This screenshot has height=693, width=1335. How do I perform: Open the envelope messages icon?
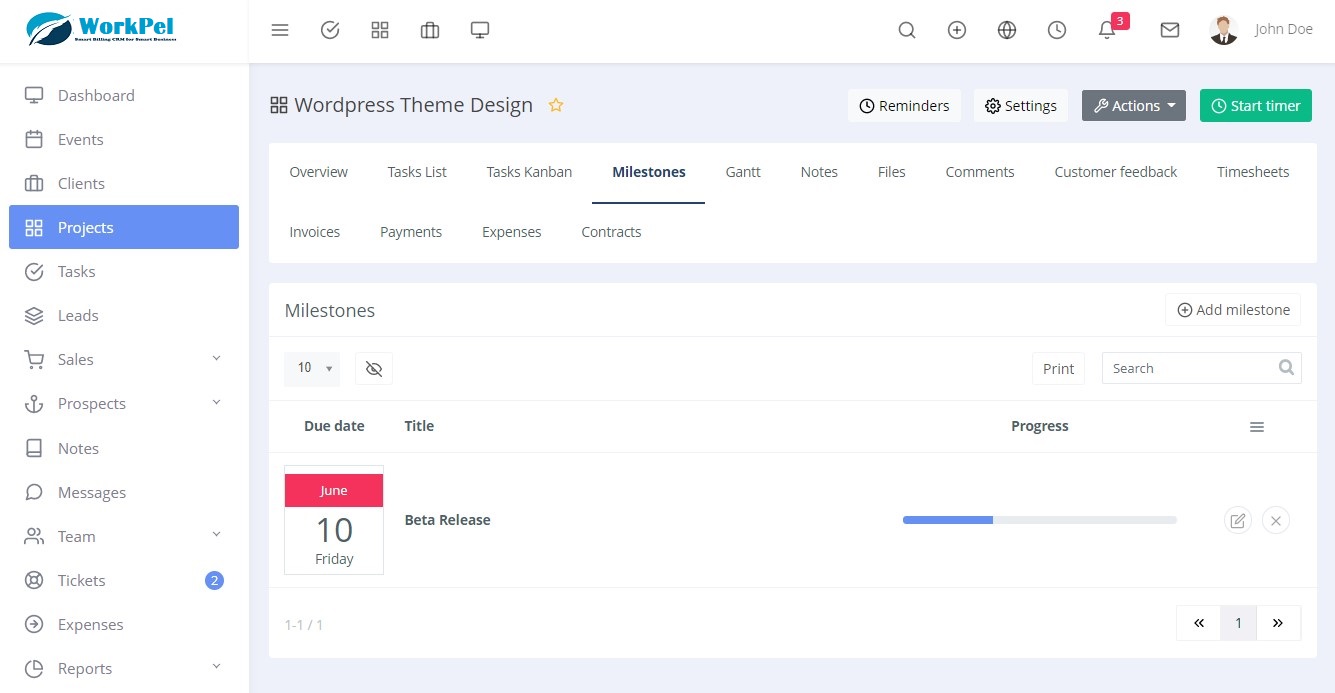pos(1170,30)
